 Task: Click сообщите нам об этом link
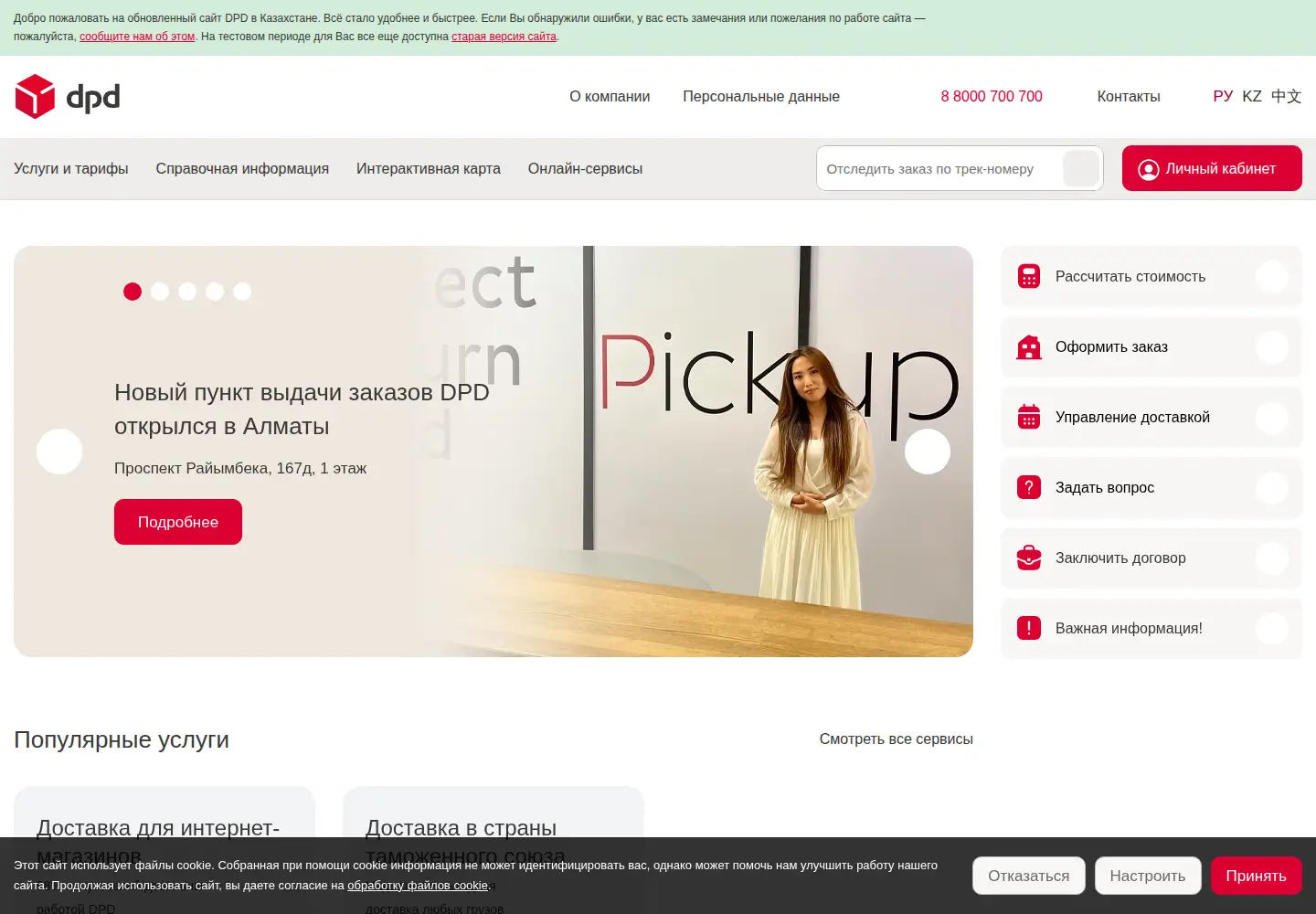(x=137, y=37)
